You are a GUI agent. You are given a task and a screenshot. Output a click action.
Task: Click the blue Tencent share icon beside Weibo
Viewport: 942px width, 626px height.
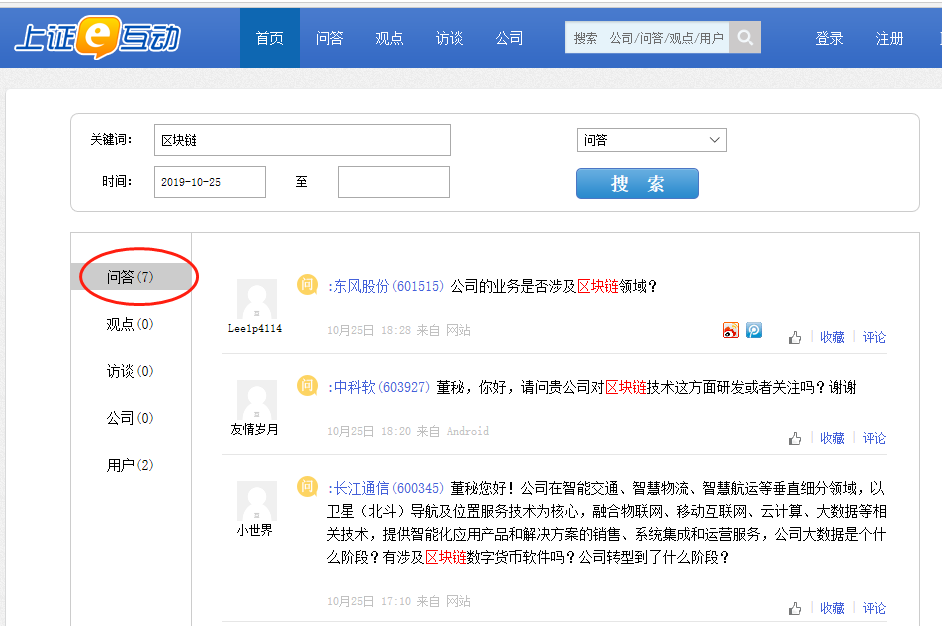[753, 328]
